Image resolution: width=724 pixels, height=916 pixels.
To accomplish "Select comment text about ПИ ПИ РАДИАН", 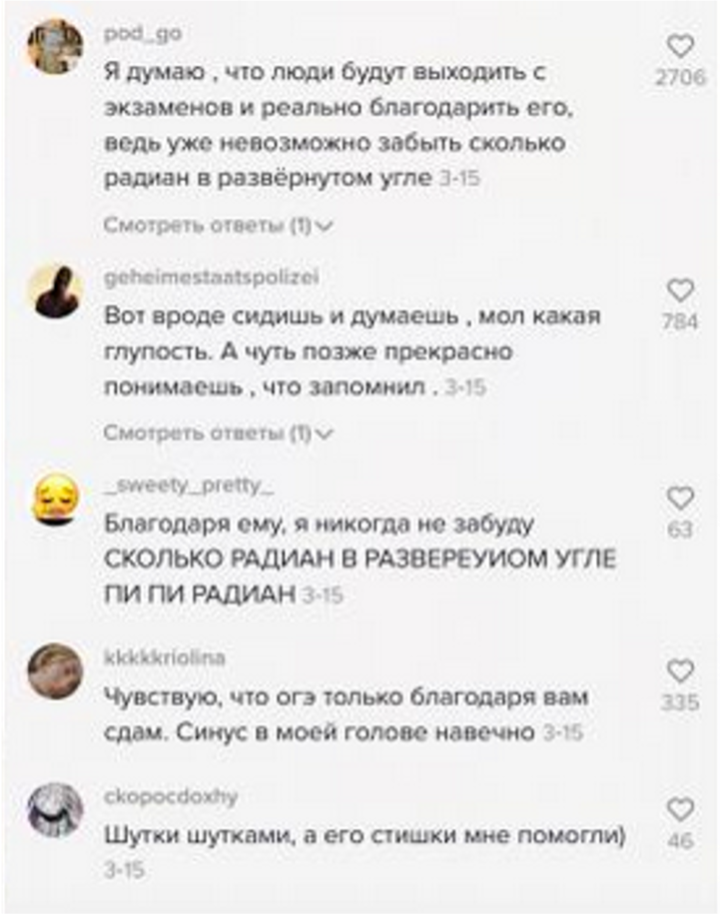I will pyautogui.click(x=200, y=594).
